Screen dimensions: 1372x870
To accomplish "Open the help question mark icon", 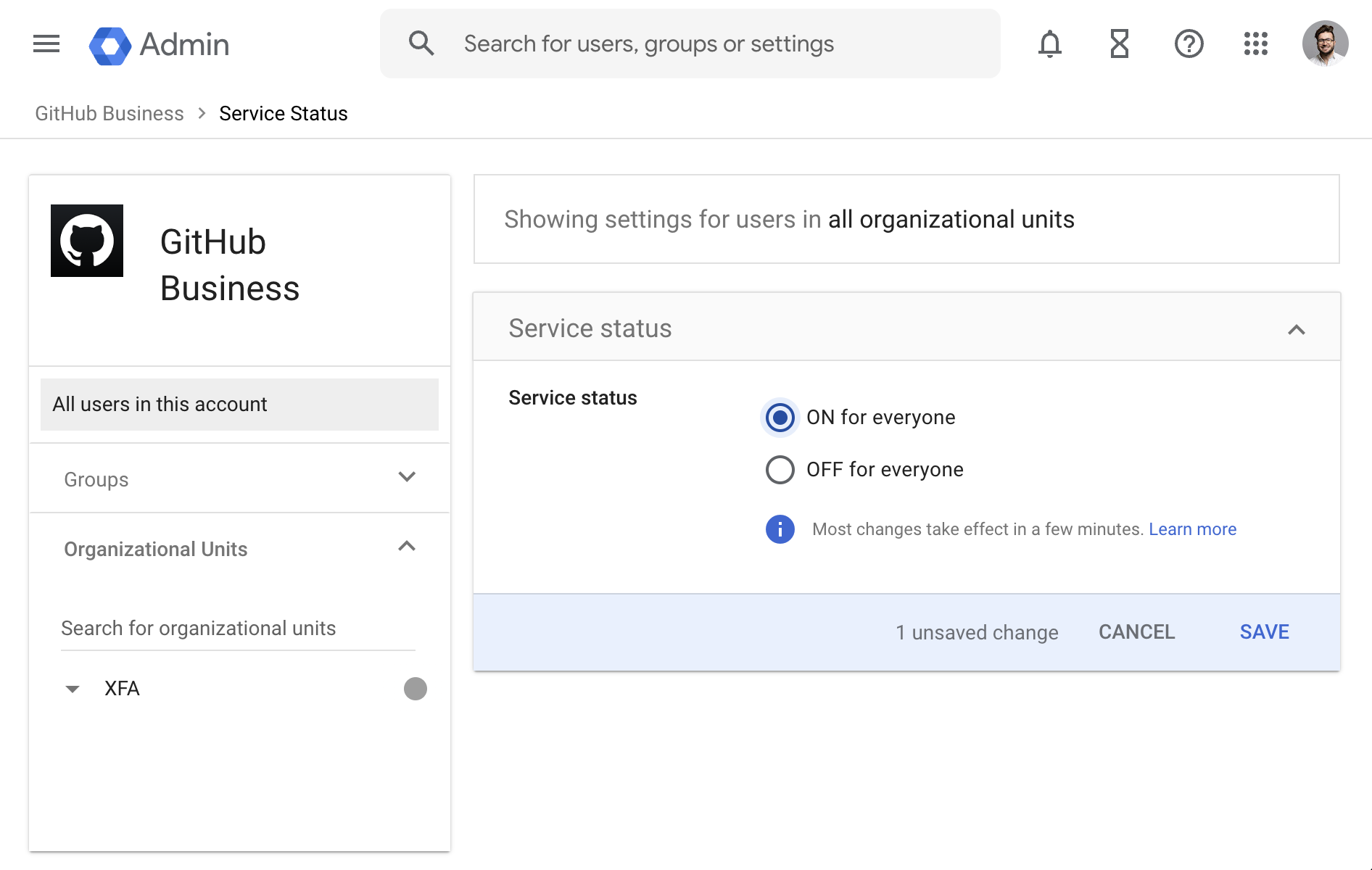I will tap(1189, 44).
